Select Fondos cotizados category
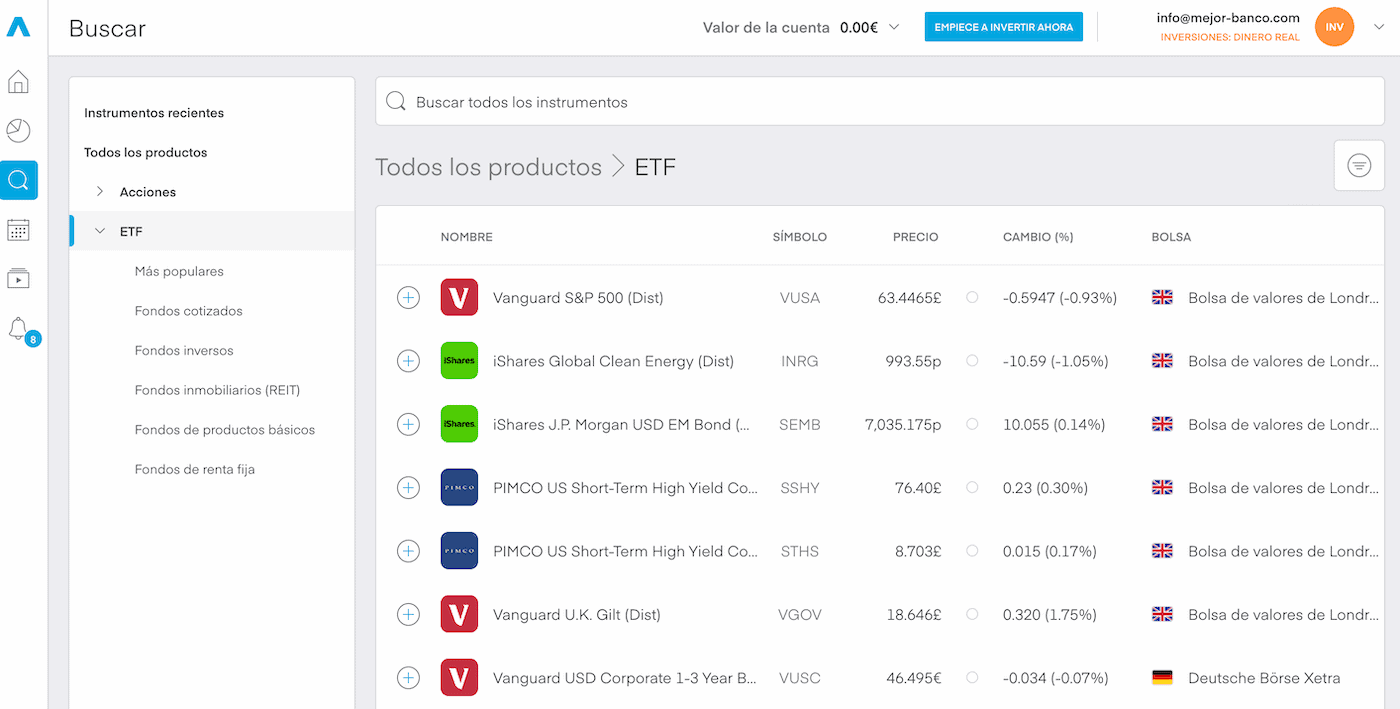Viewport: 1400px width, 709px height. pos(188,311)
